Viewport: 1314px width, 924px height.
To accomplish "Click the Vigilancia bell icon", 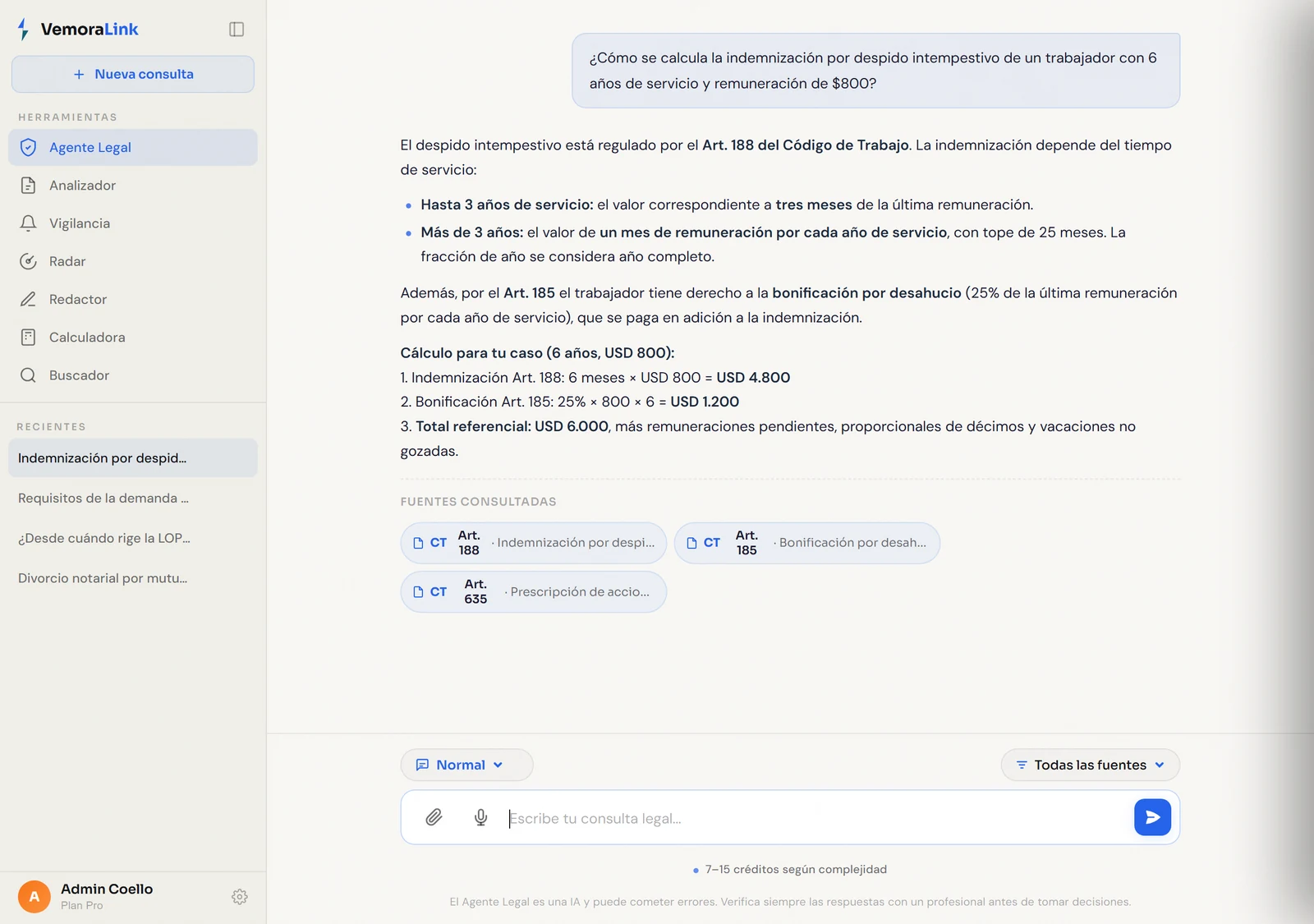I will click(28, 223).
